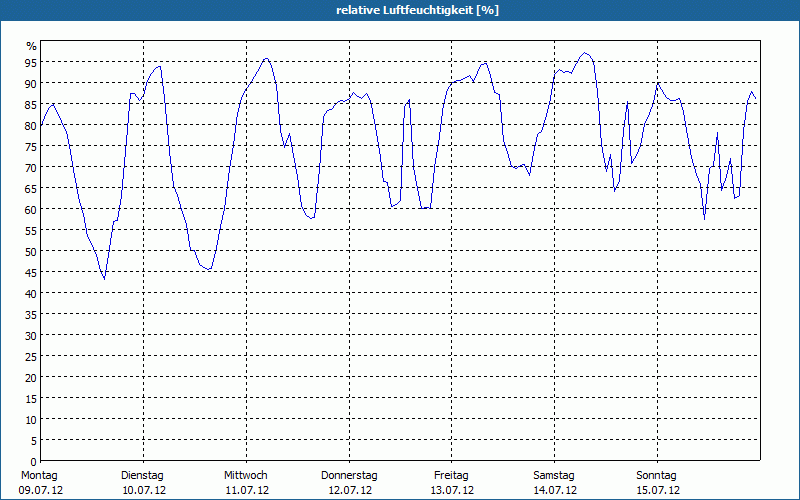Select the Mittwoch day label
Screen dimensions: 800x500
[246, 475]
